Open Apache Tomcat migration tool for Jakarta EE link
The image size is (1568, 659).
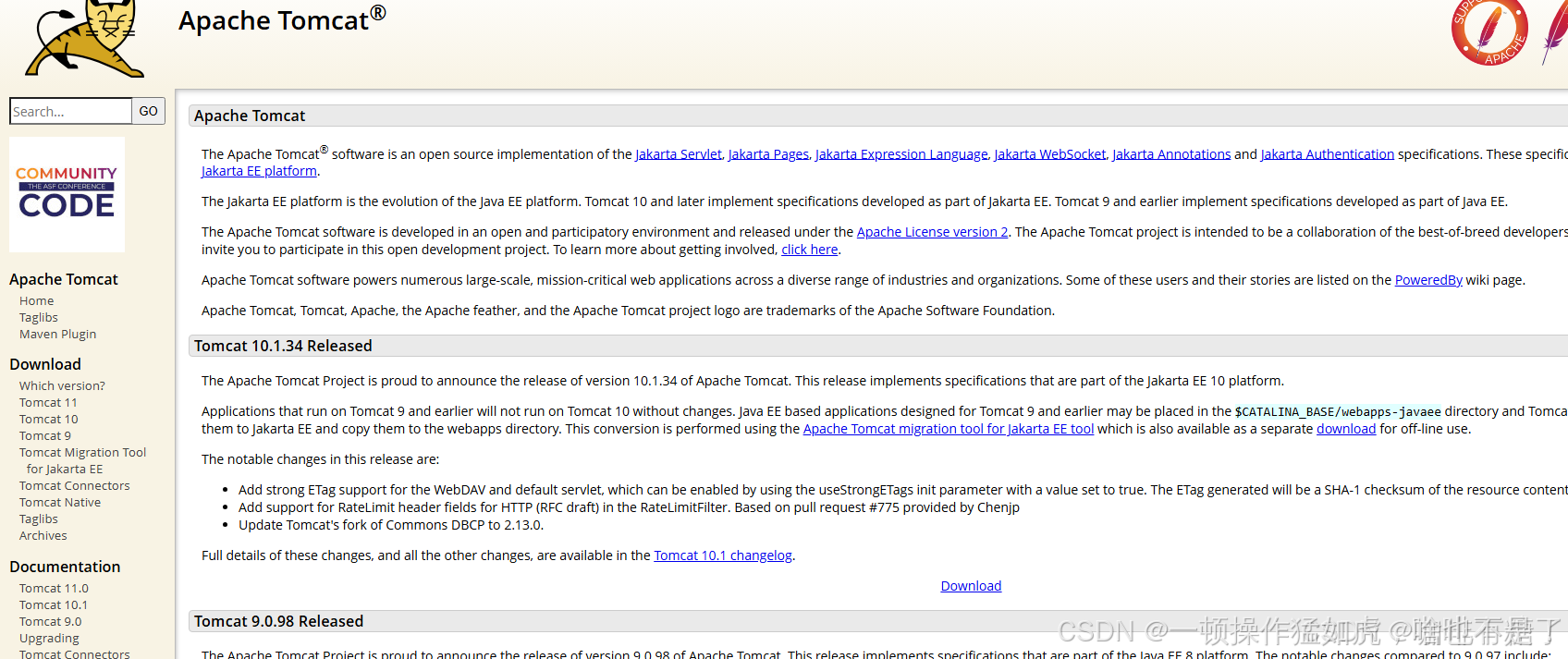949,429
